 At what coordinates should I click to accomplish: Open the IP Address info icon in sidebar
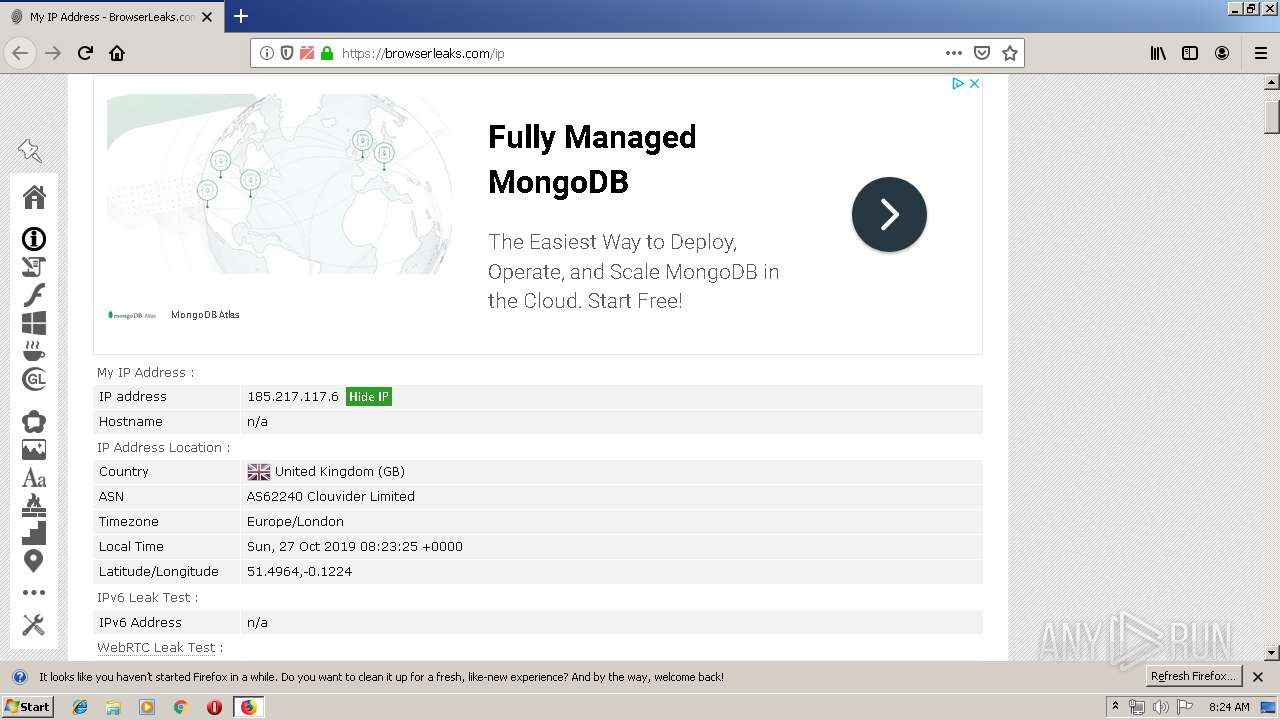click(x=34, y=239)
